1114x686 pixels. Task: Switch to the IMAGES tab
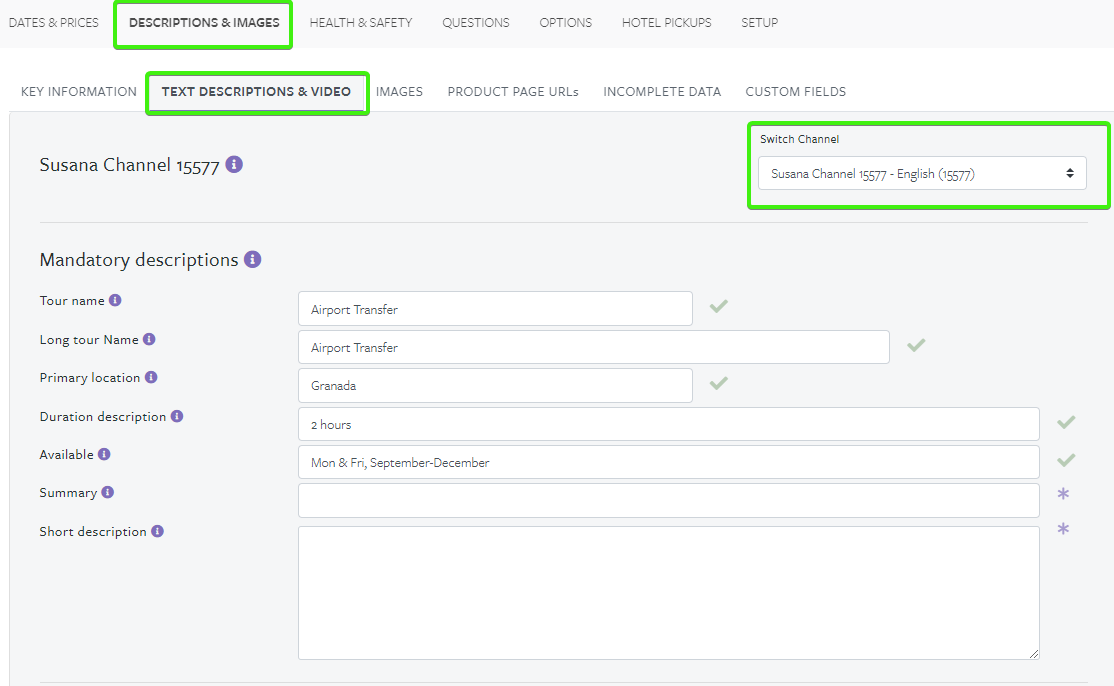399,91
